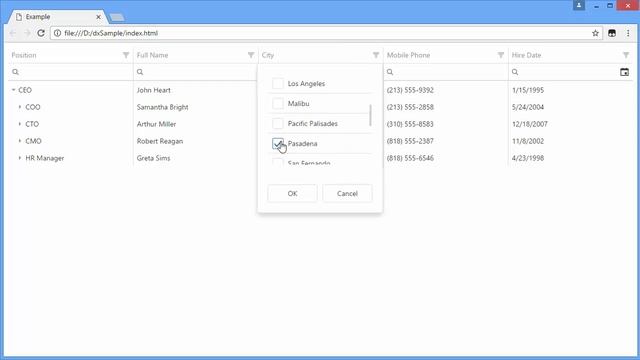
Task: Select the Robert Reagan cell
Action: [x=160, y=141]
